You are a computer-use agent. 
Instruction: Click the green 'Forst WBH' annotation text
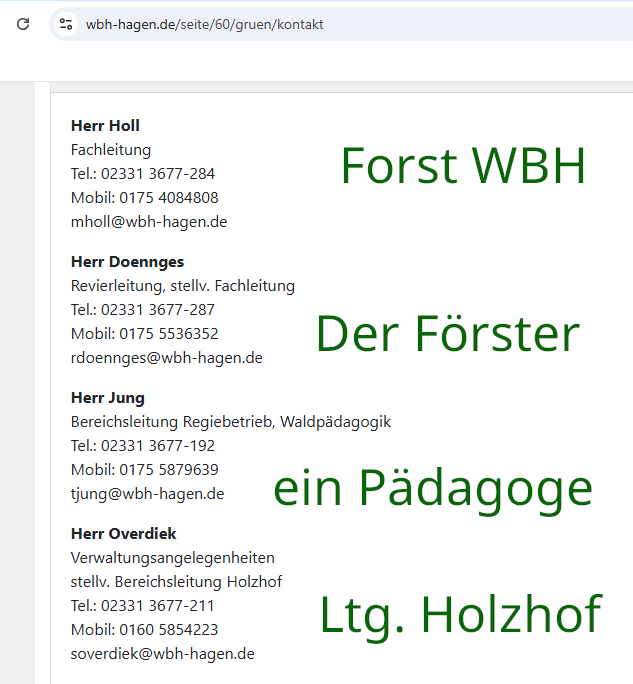[x=462, y=166]
